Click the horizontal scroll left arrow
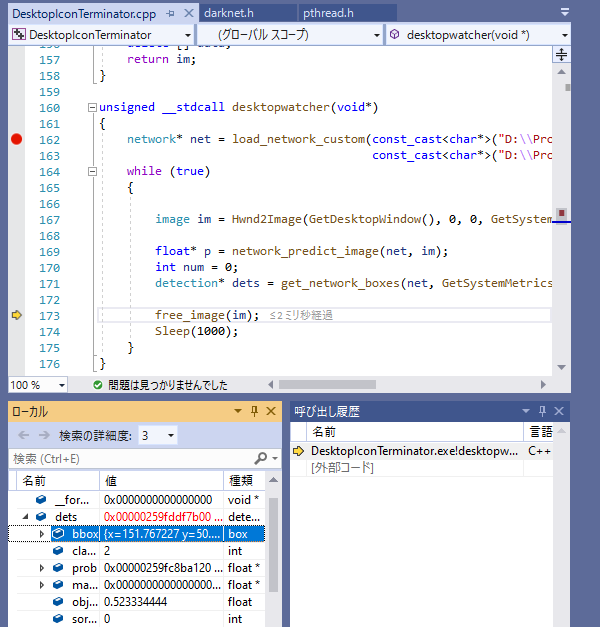This screenshot has width=600, height=627. click(x=271, y=385)
